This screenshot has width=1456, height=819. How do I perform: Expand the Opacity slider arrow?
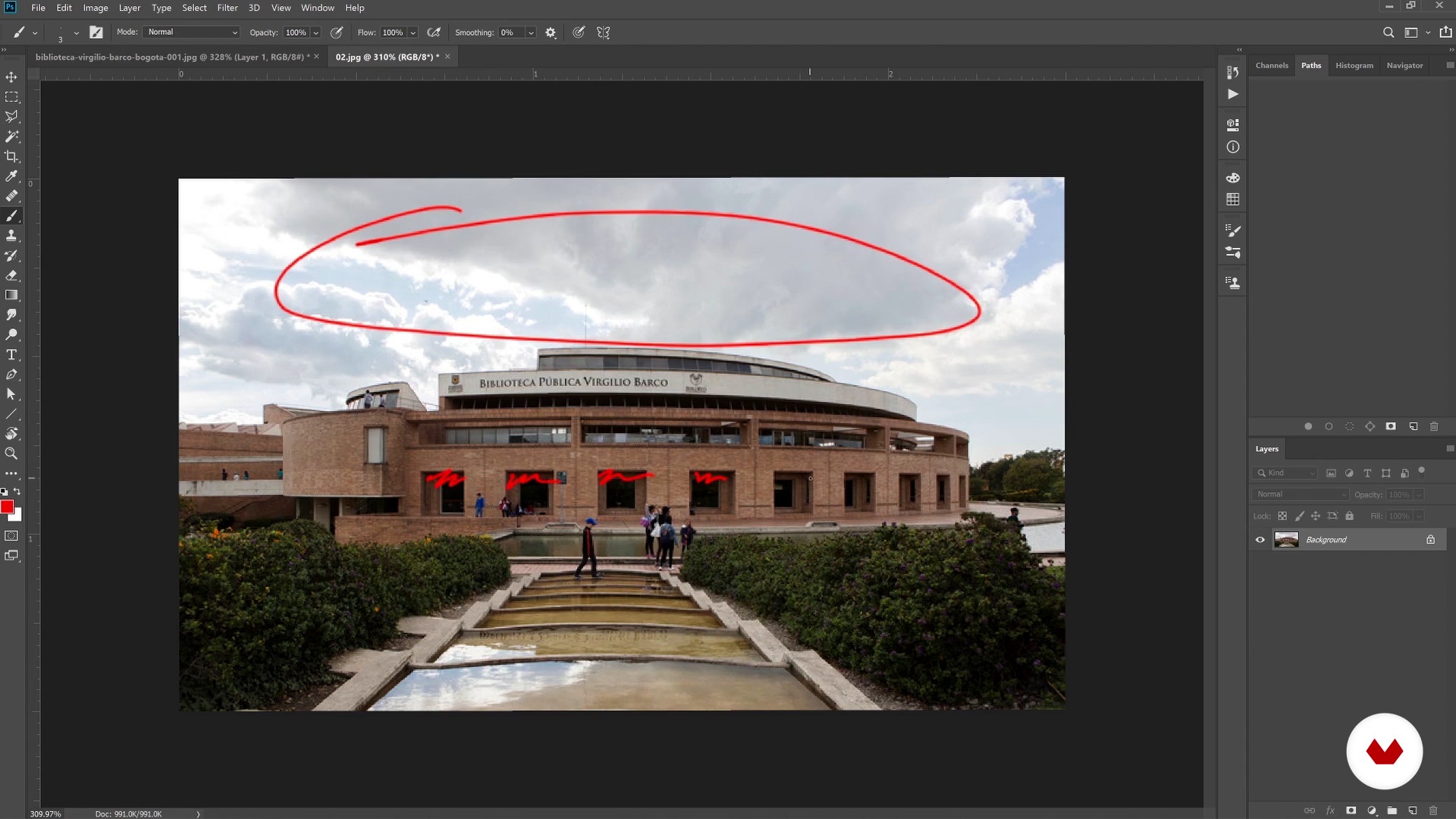pos(315,33)
